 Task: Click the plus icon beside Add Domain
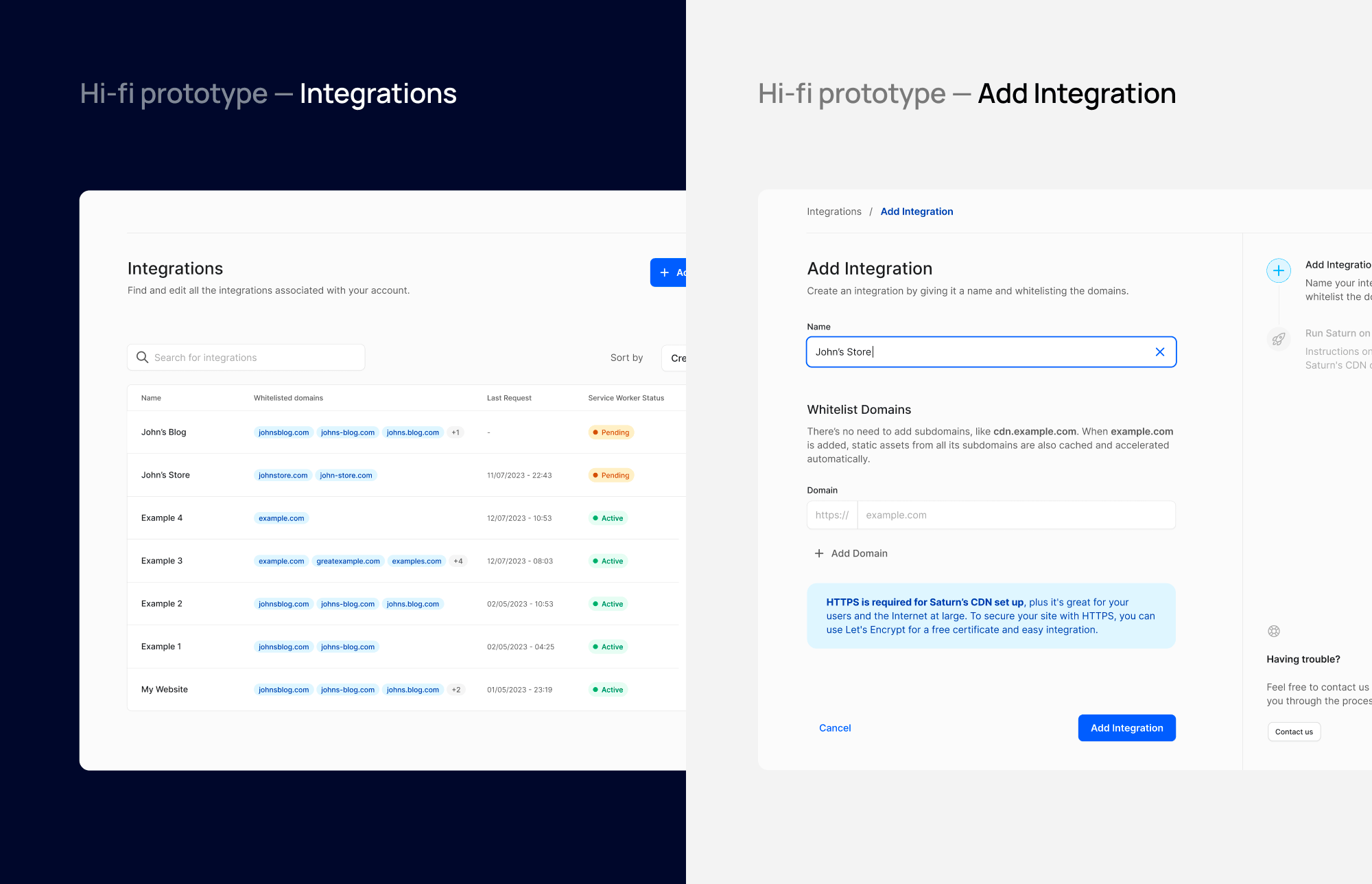coord(818,553)
